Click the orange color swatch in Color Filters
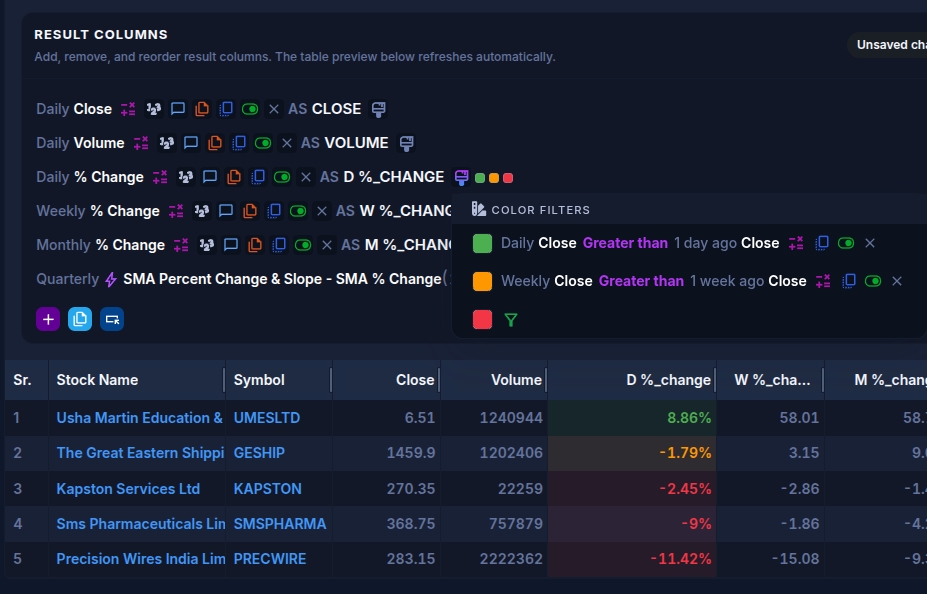 click(482, 281)
